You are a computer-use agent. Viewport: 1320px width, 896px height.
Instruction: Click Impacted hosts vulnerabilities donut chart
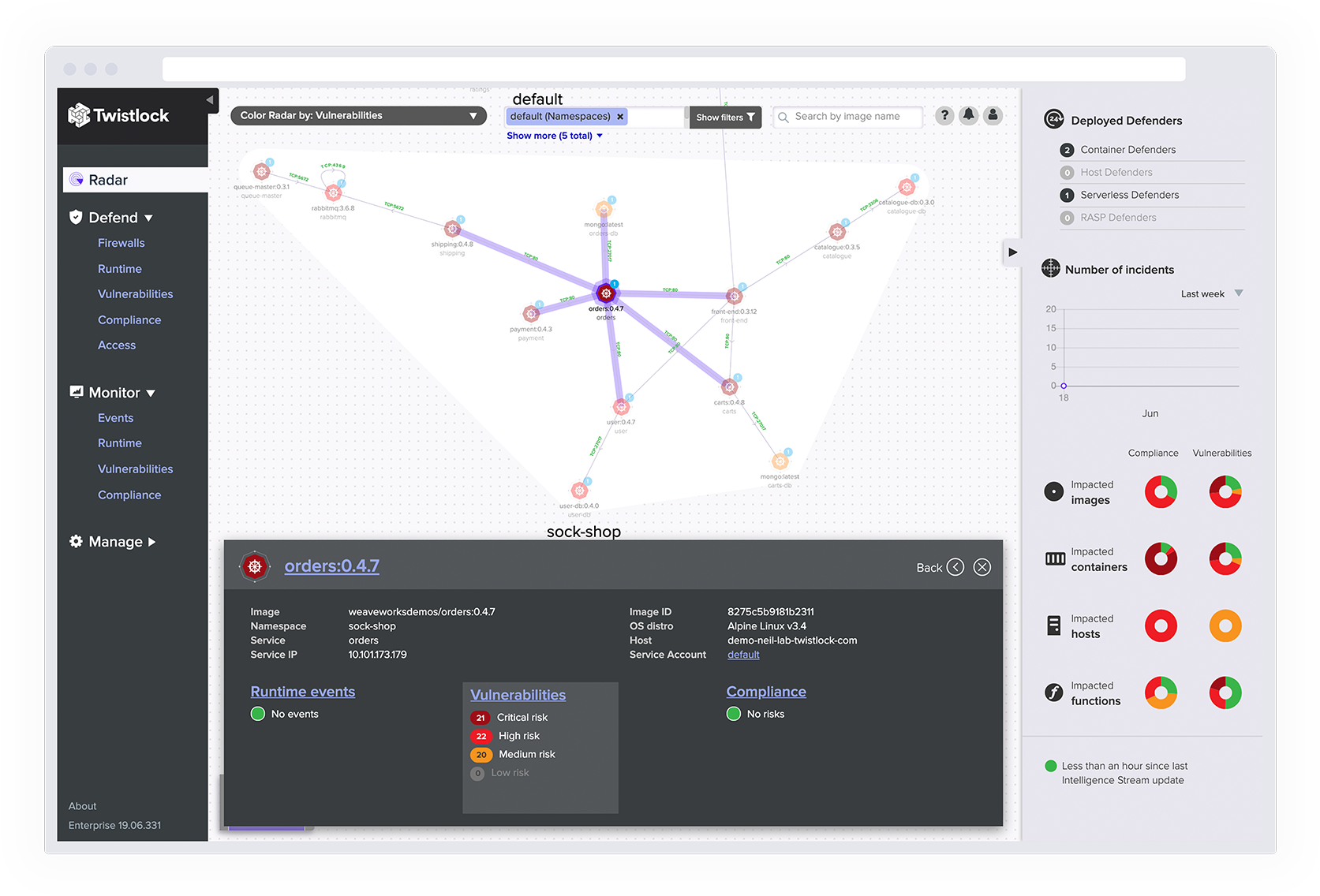click(x=1225, y=626)
